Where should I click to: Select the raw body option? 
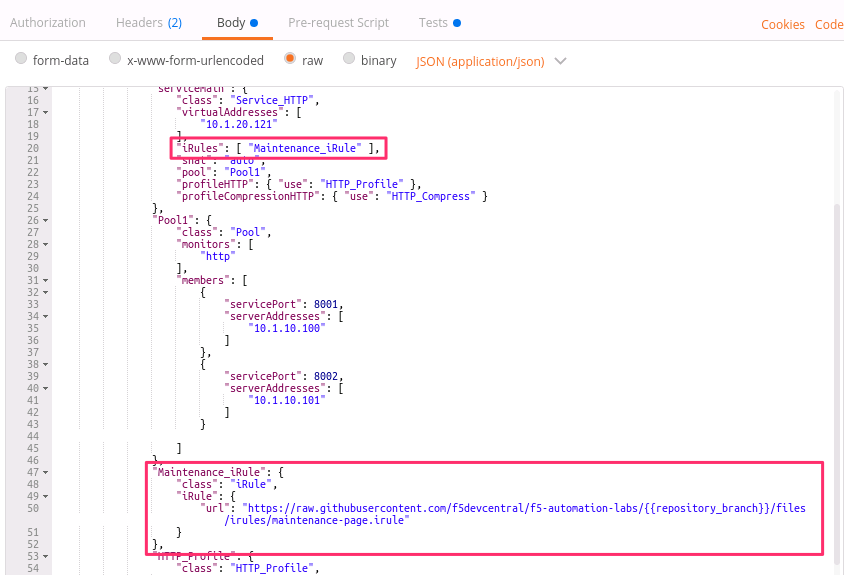(x=290, y=58)
